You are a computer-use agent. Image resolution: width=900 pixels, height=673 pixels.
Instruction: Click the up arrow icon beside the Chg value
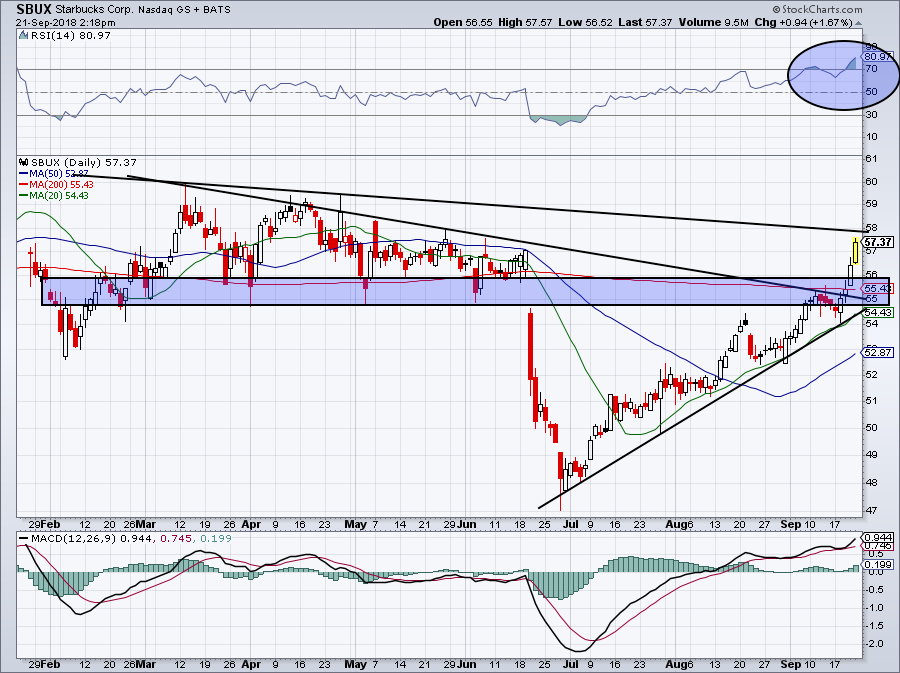tap(859, 23)
